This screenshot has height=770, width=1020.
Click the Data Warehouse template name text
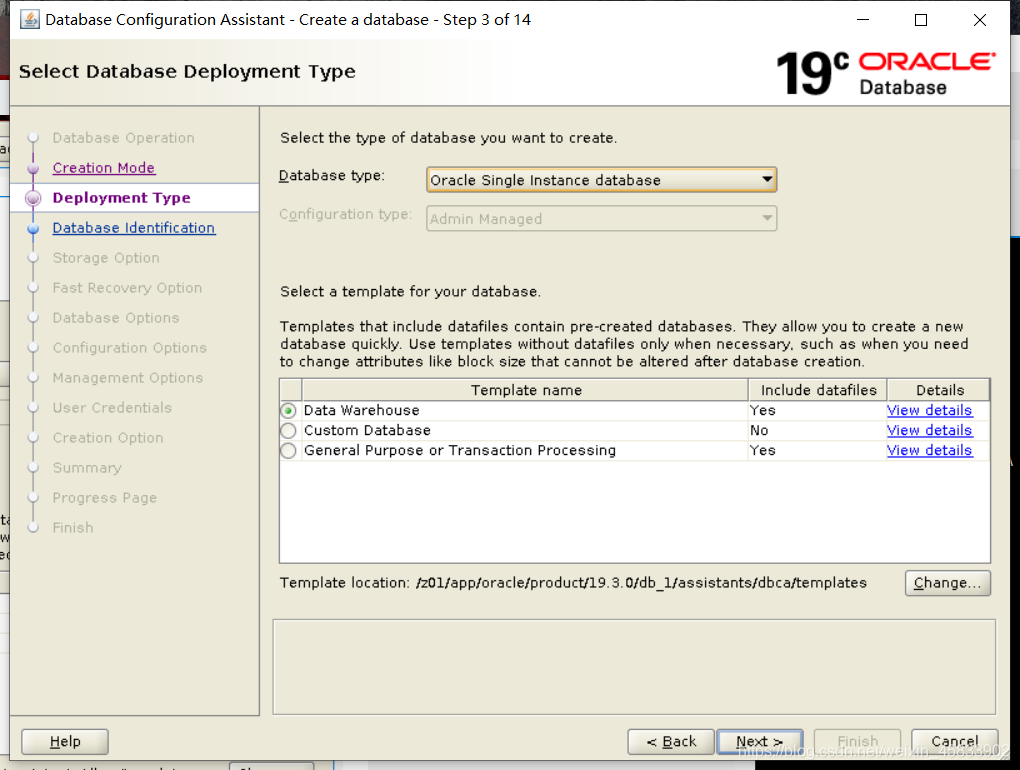tap(362, 410)
